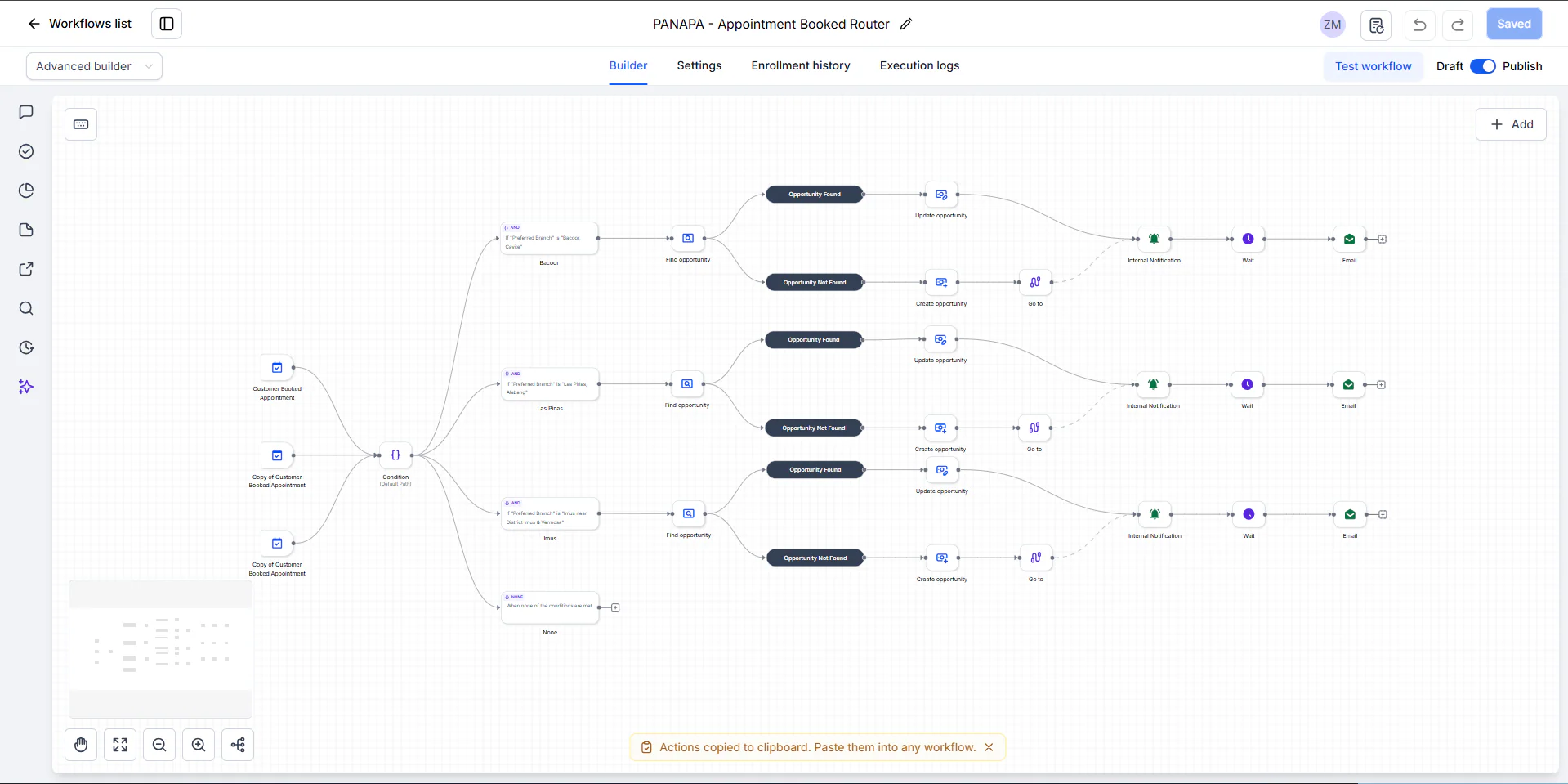Image resolution: width=1568 pixels, height=784 pixels.
Task: Select Internal Notification in Bacoor path
Action: 1154,240
